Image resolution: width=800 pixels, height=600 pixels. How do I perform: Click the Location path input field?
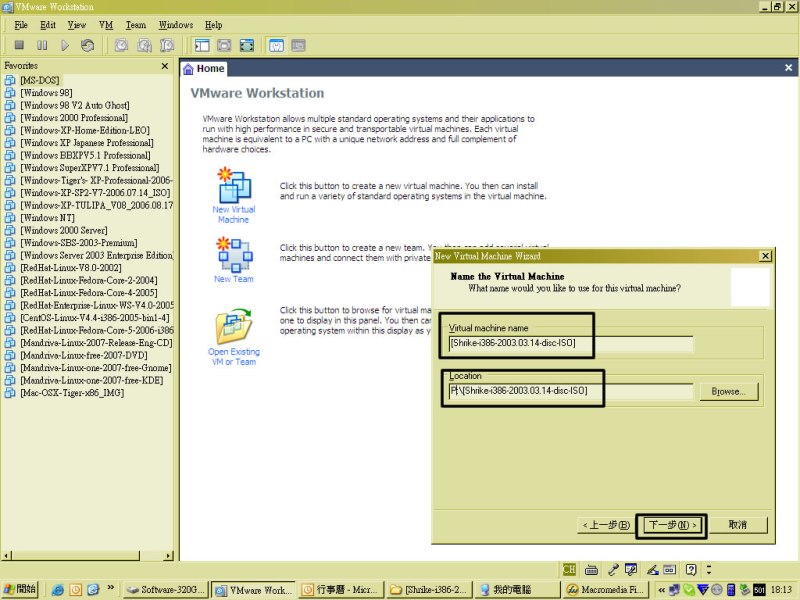pos(571,391)
